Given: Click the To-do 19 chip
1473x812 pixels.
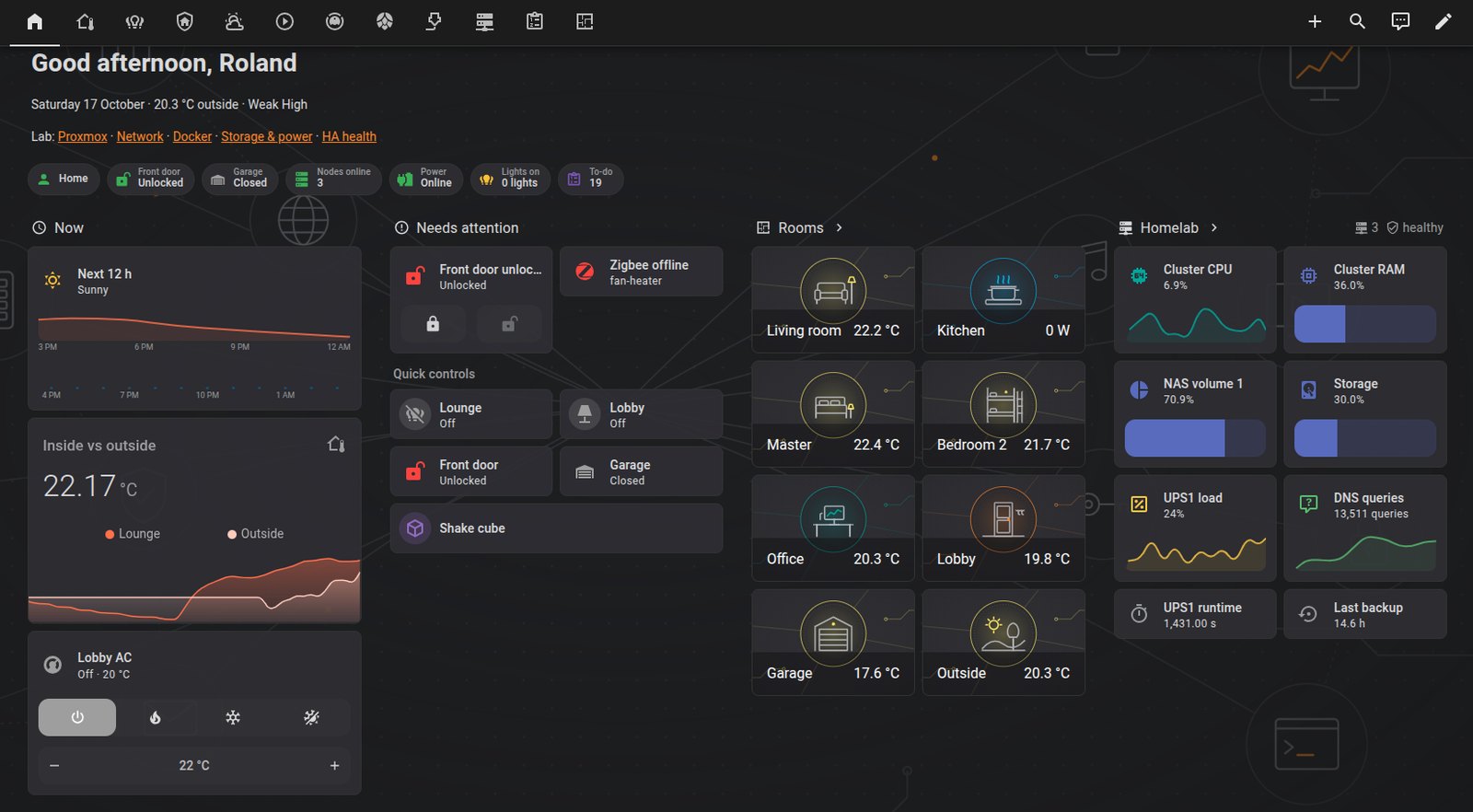Looking at the screenshot, I should click(x=591, y=178).
